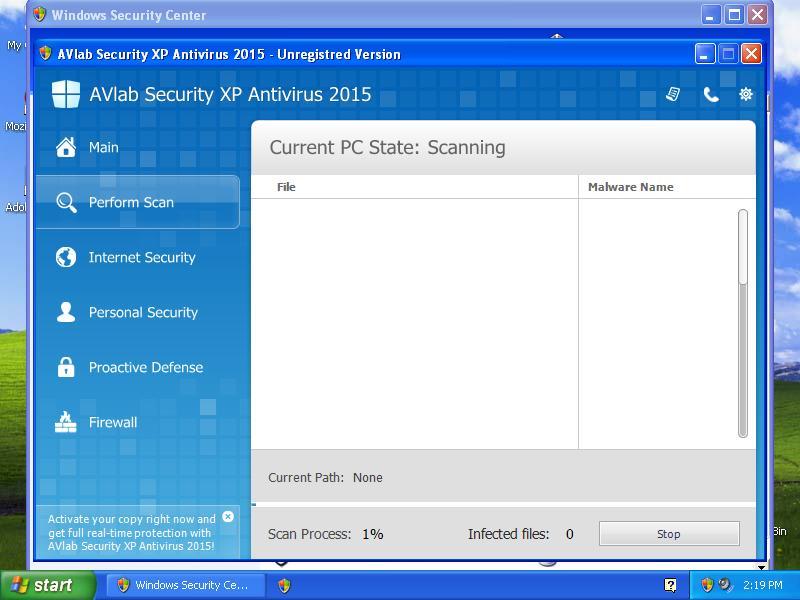Stop the running scan
Viewport: 800px width, 600px height.
[668, 534]
